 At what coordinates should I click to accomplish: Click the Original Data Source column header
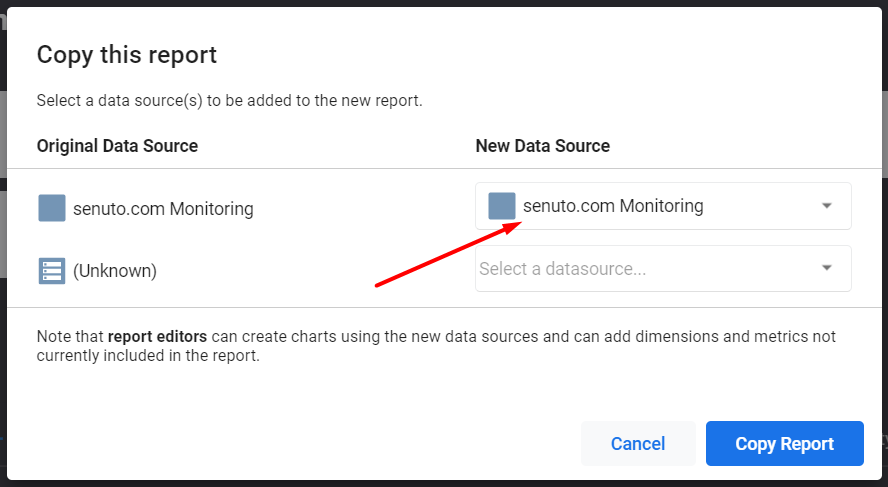(x=117, y=146)
